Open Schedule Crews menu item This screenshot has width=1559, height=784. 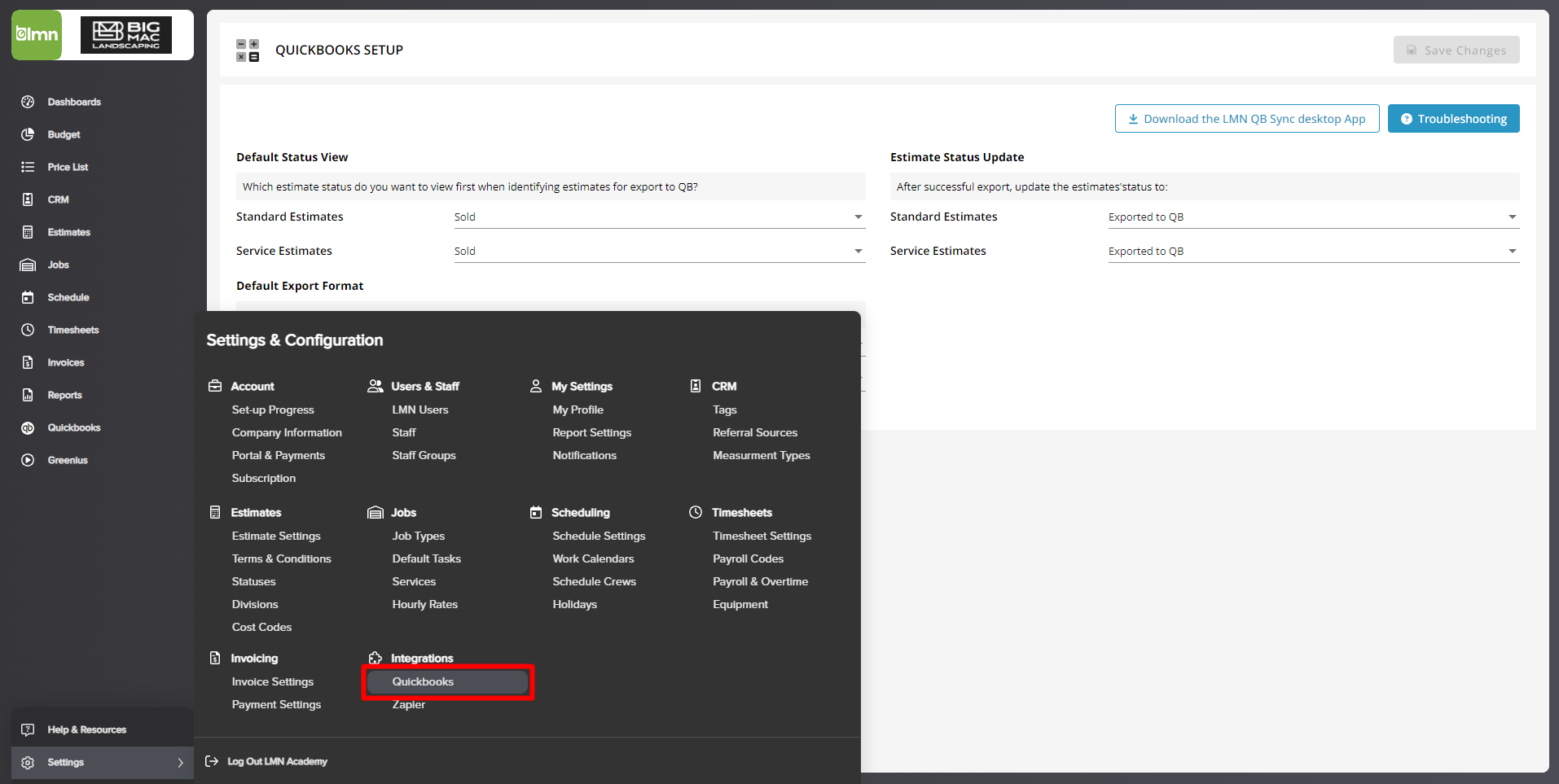point(595,582)
